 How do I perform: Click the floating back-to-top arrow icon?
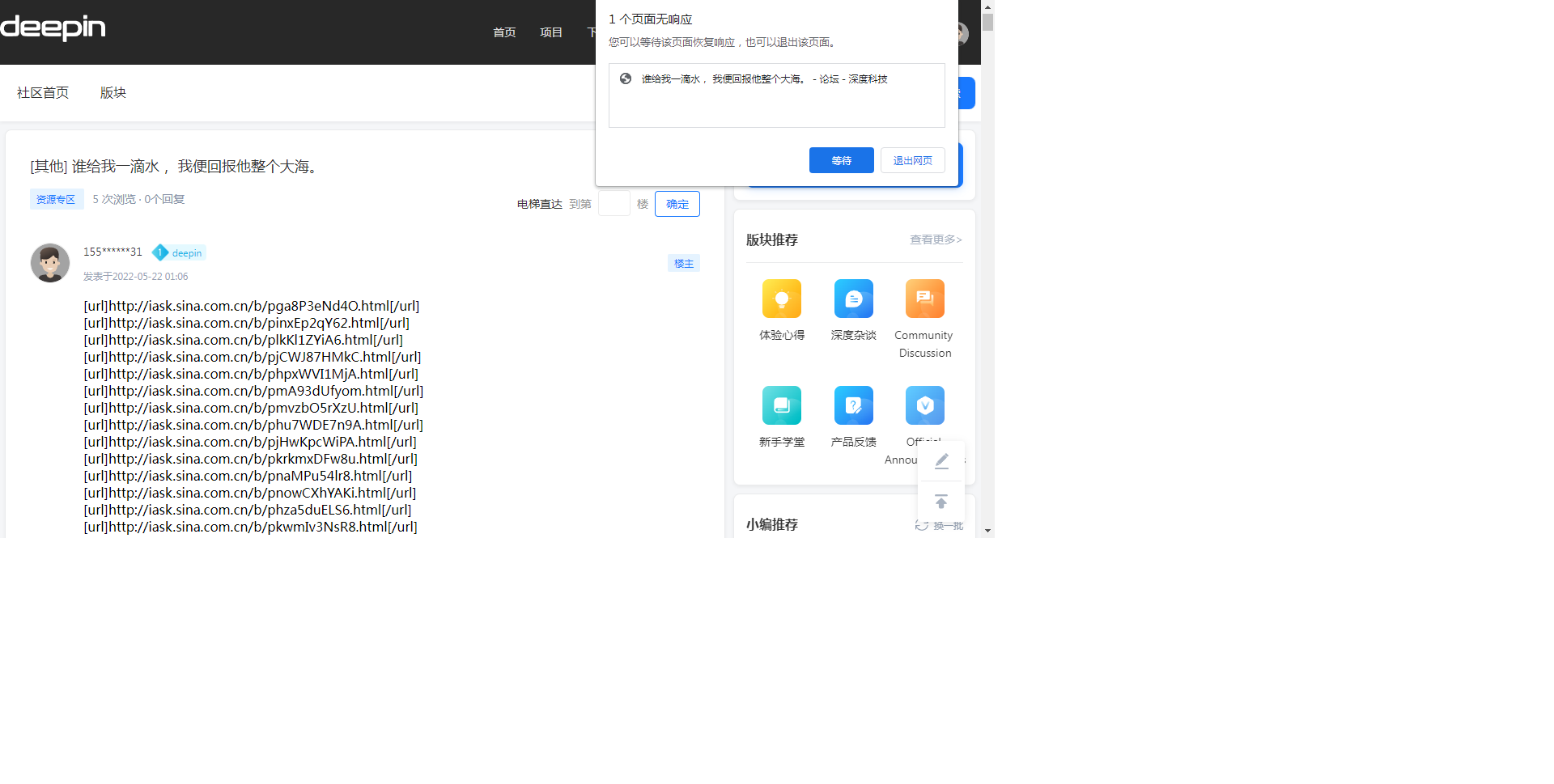(941, 502)
